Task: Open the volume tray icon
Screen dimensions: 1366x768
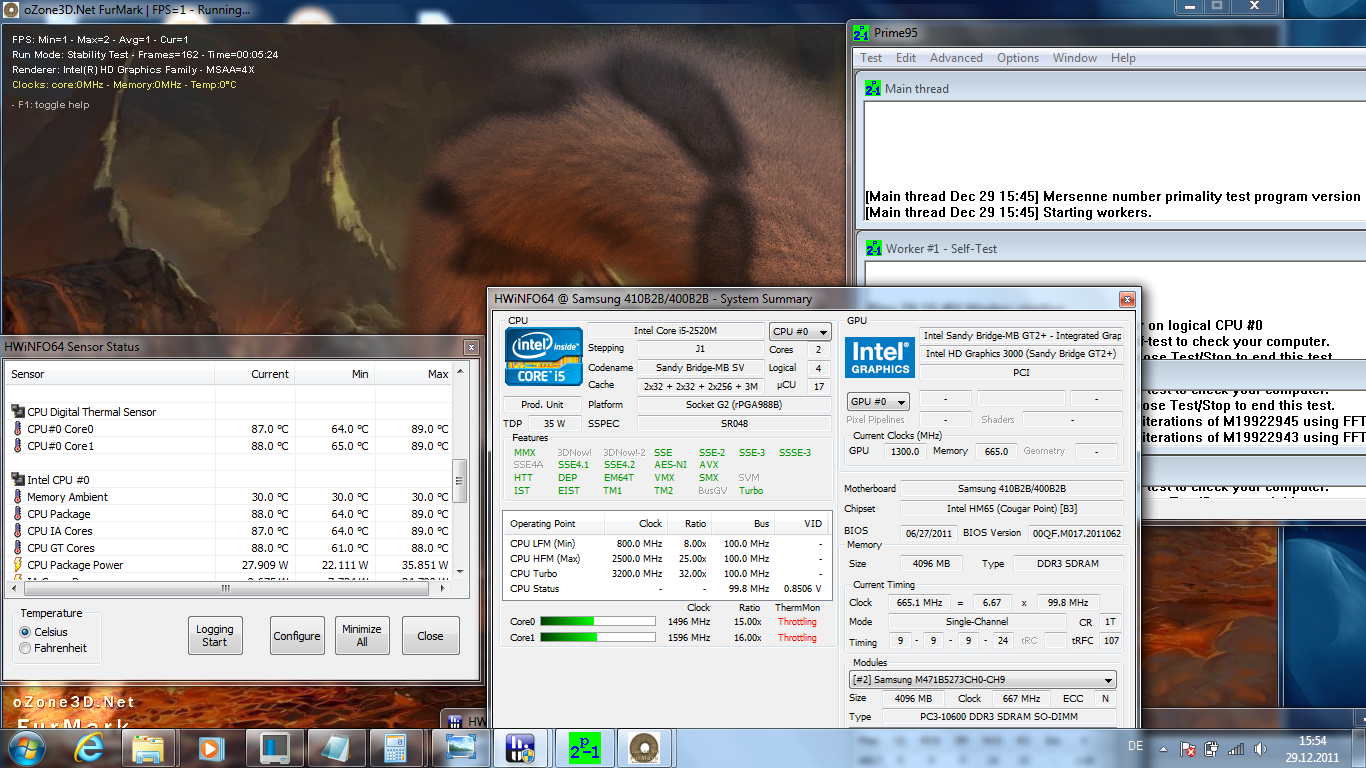Action: (x=1260, y=748)
